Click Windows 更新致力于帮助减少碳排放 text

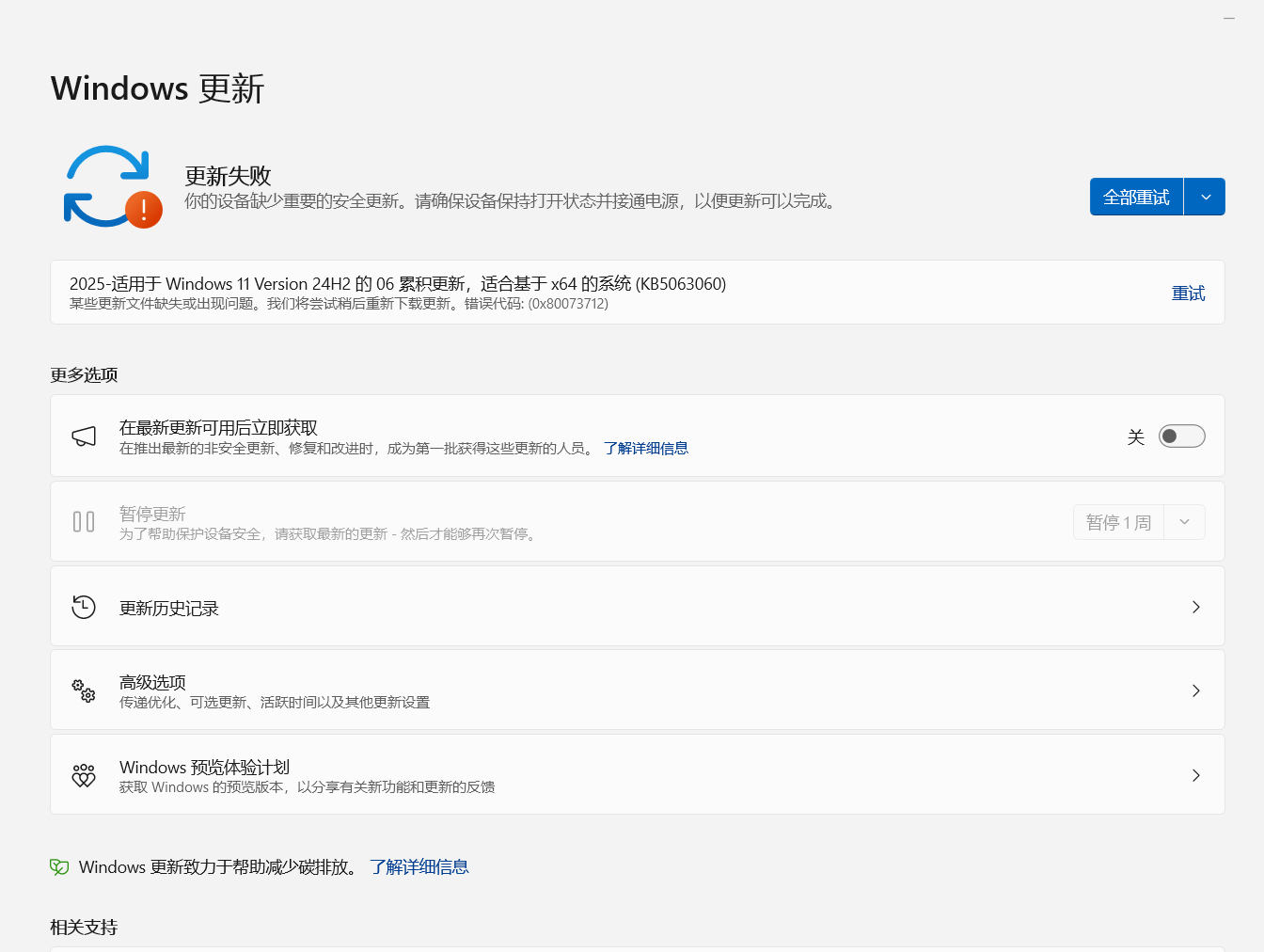(x=220, y=867)
